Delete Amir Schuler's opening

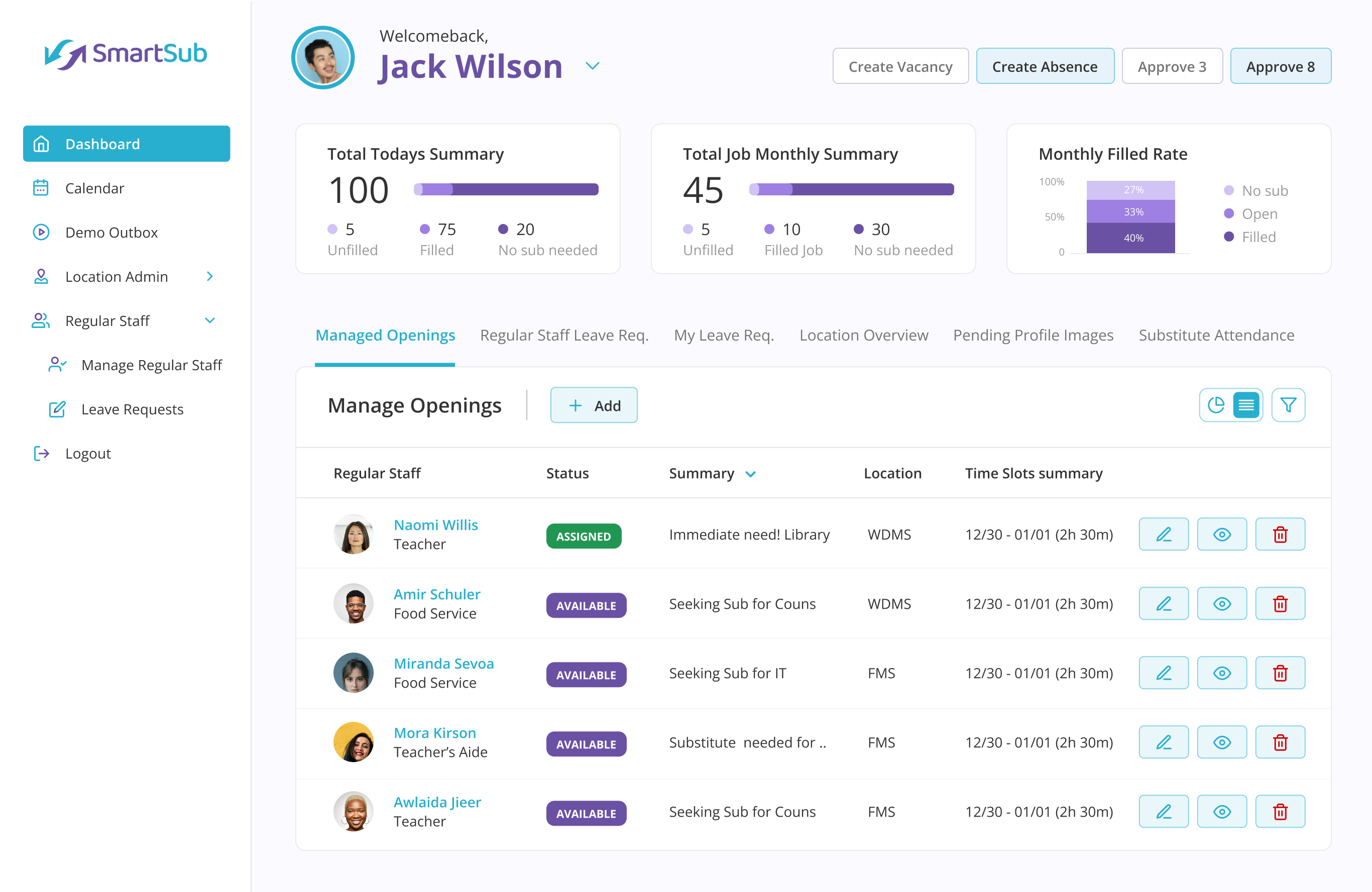pos(1280,604)
